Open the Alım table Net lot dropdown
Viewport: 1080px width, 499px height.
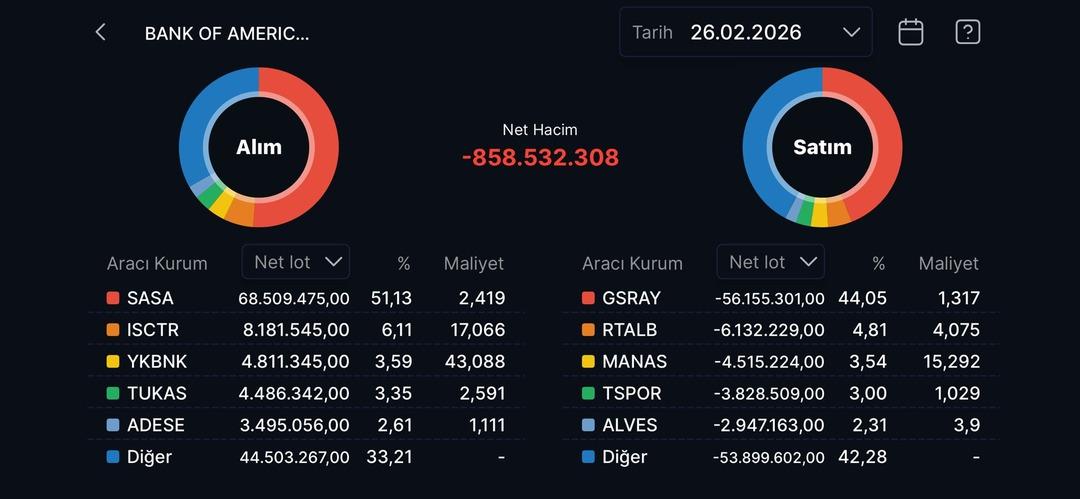(296, 262)
